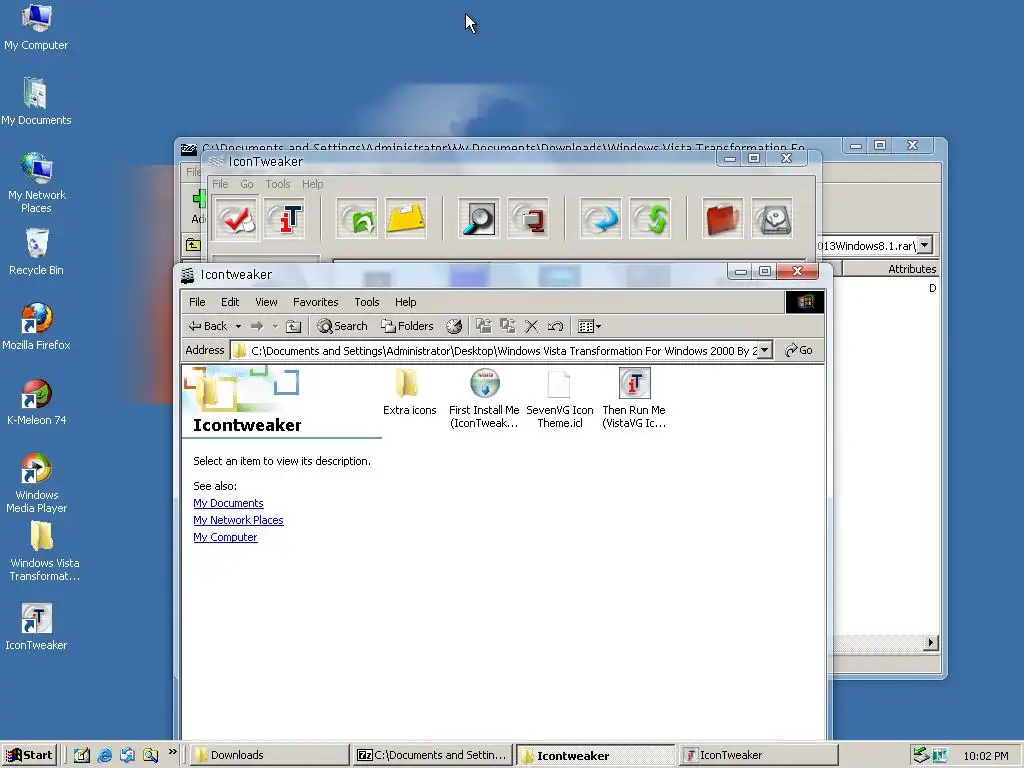The width and height of the screenshot is (1024, 768).
Task: Select the IconTweaker desktop shortcut
Action: click(x=36, y=627)
